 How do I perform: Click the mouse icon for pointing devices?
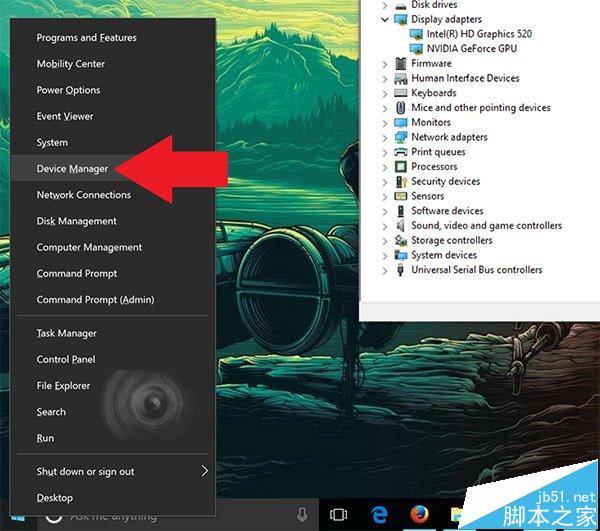click(x=401, y=108)
